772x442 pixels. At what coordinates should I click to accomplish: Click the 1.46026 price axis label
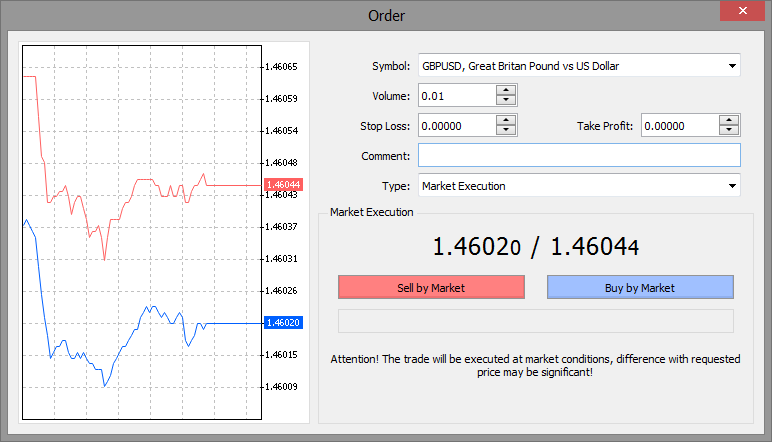(x=281, y=290)
